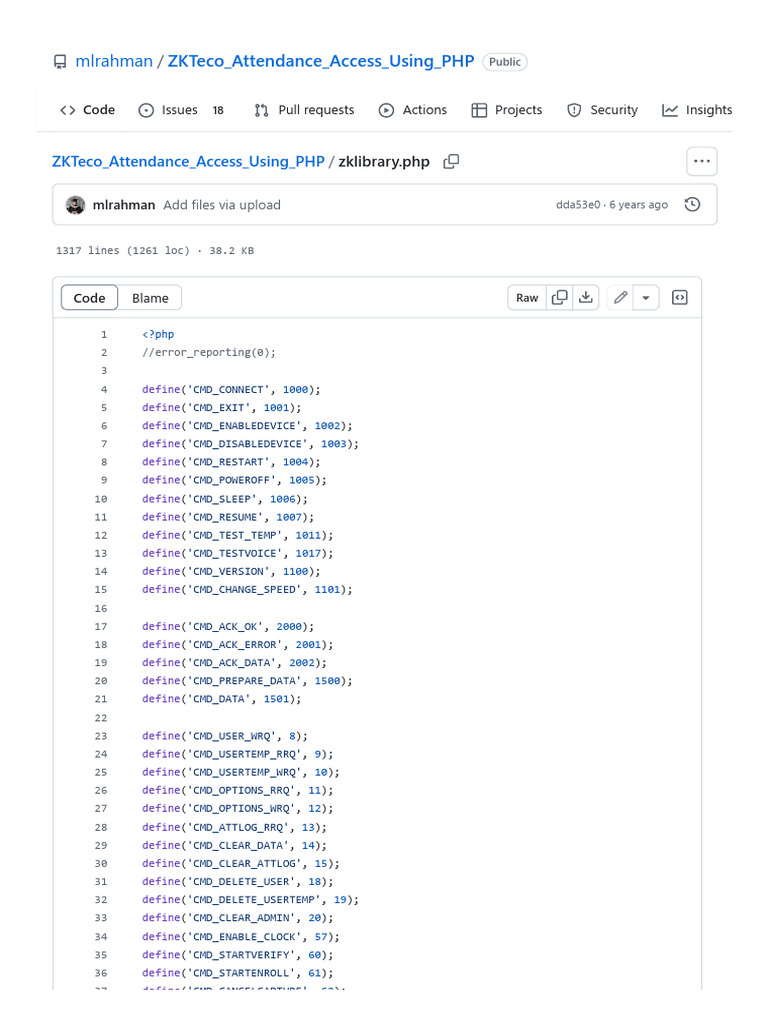This screenshot has width=768, height=1024.
Task: Open commit dda53e0 link
Action: click(578, 205)
